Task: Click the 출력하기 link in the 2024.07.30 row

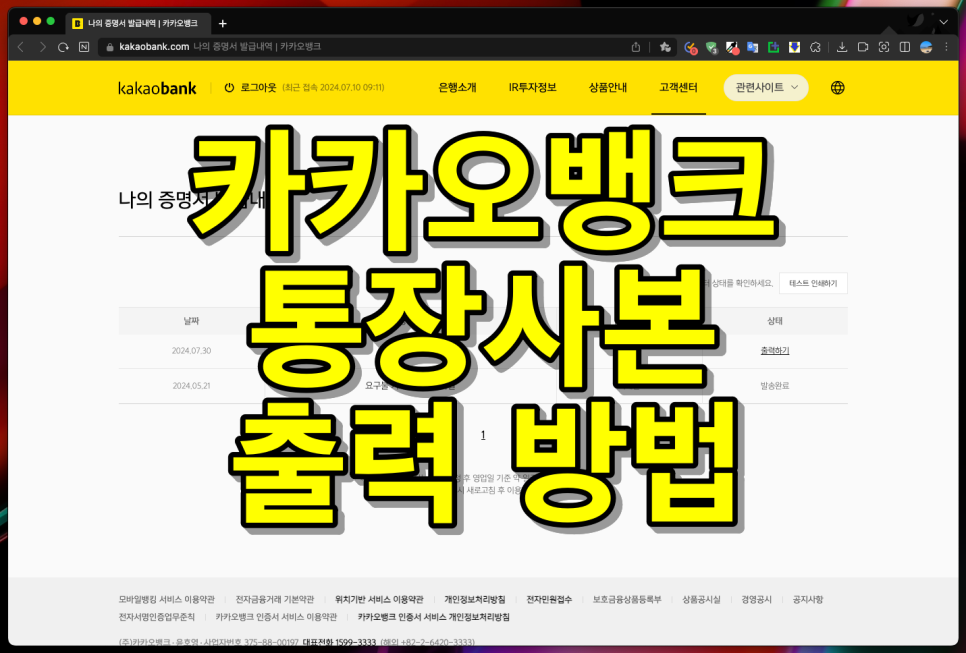Action: 774,351
